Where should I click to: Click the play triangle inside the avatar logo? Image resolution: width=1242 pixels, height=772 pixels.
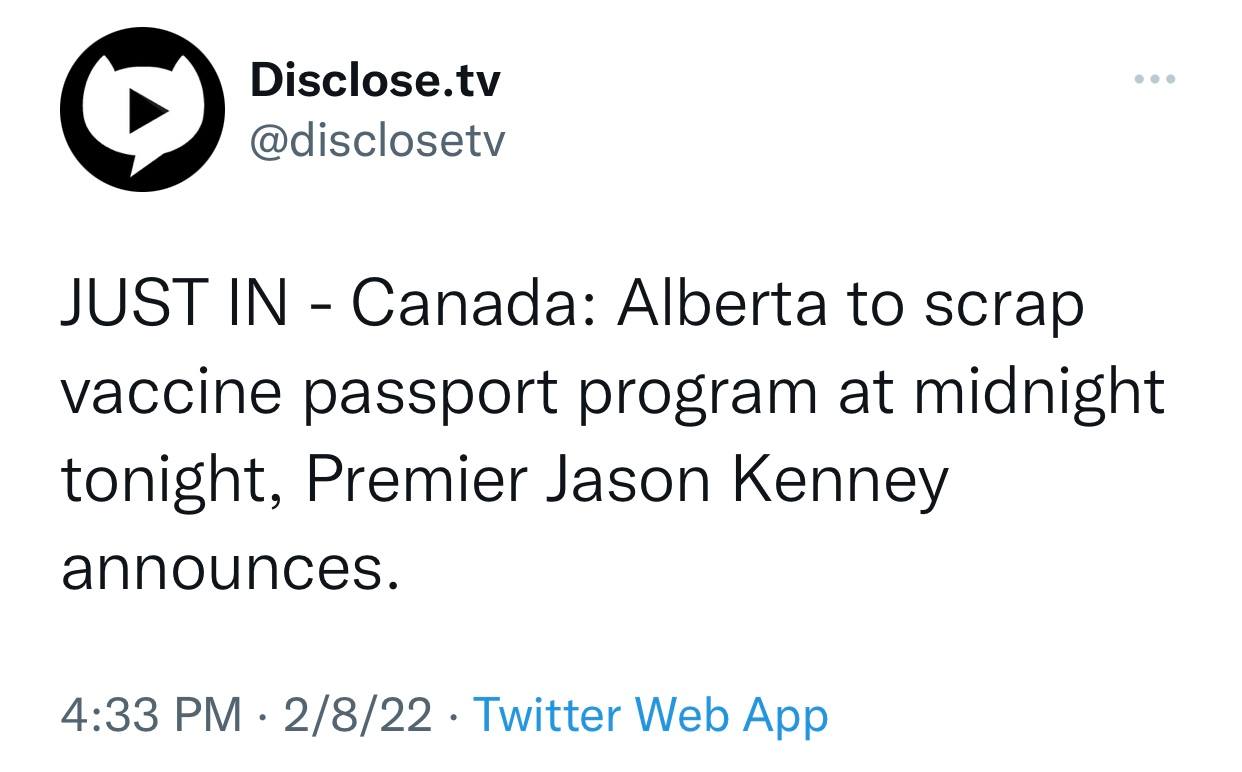click(x=143, y=109)
